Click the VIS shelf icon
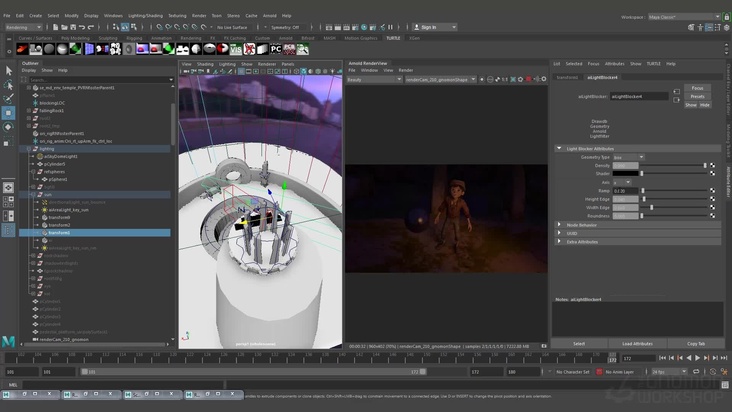The height and width of the screenshot is (412, 732). tap(236, 49)
